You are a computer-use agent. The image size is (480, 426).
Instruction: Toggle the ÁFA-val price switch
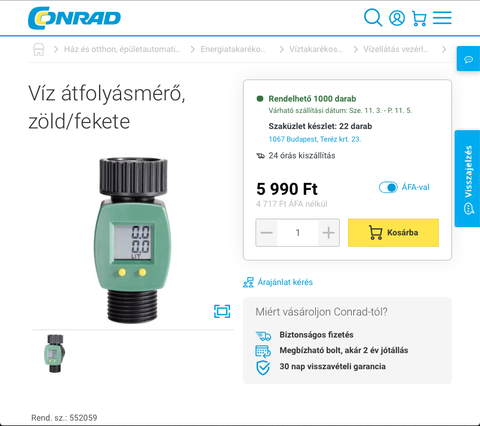[x=388, y=187]
